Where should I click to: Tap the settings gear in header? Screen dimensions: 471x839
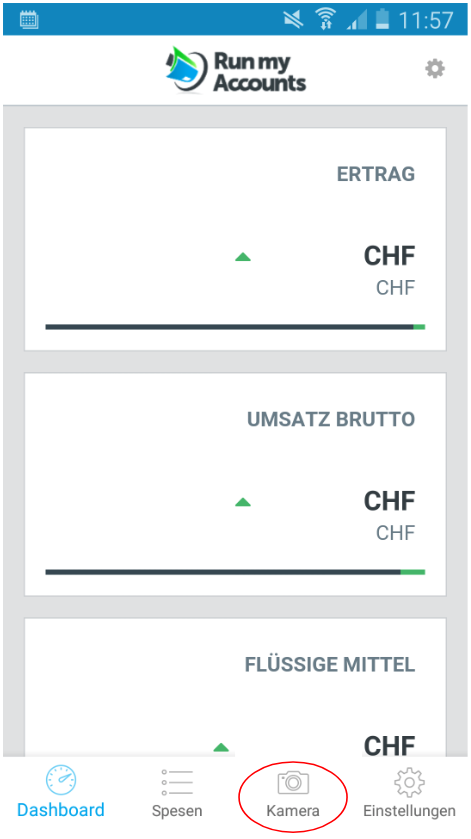[x=435, y=69]
